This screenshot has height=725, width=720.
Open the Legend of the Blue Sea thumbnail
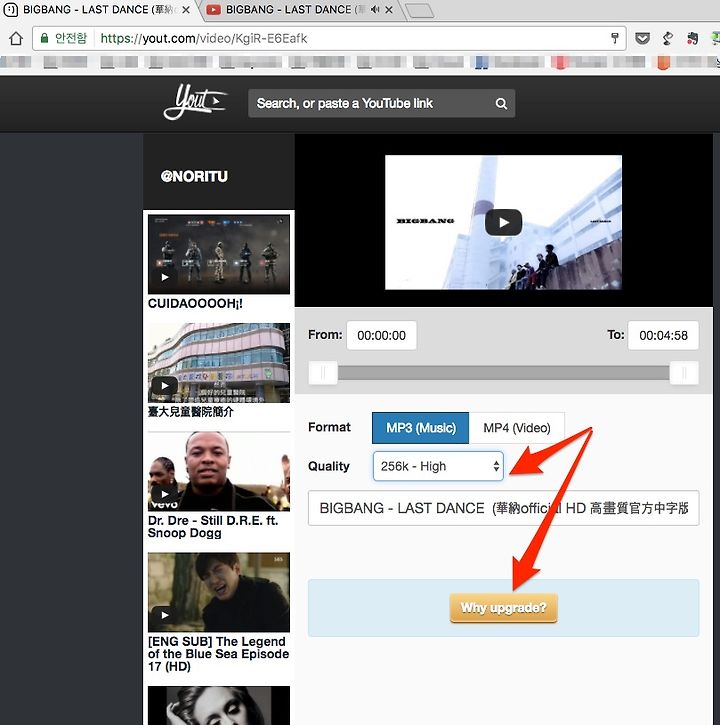[x=219, y=592]
